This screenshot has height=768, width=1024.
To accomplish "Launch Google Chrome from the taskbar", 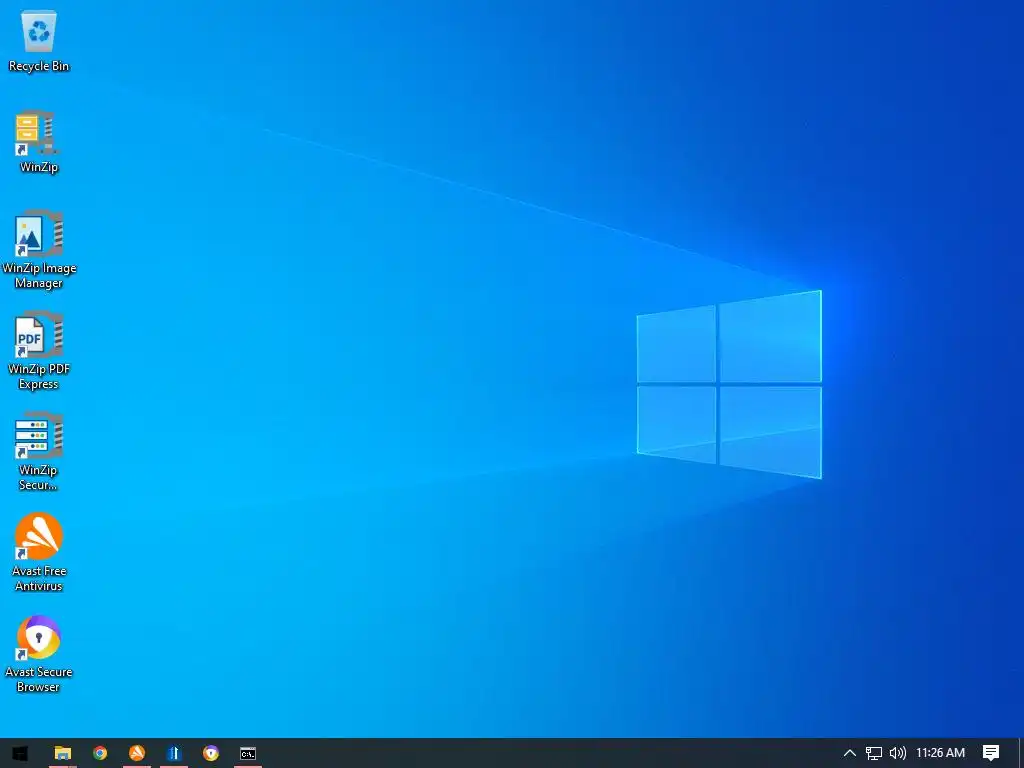I will tap(100, 753).
